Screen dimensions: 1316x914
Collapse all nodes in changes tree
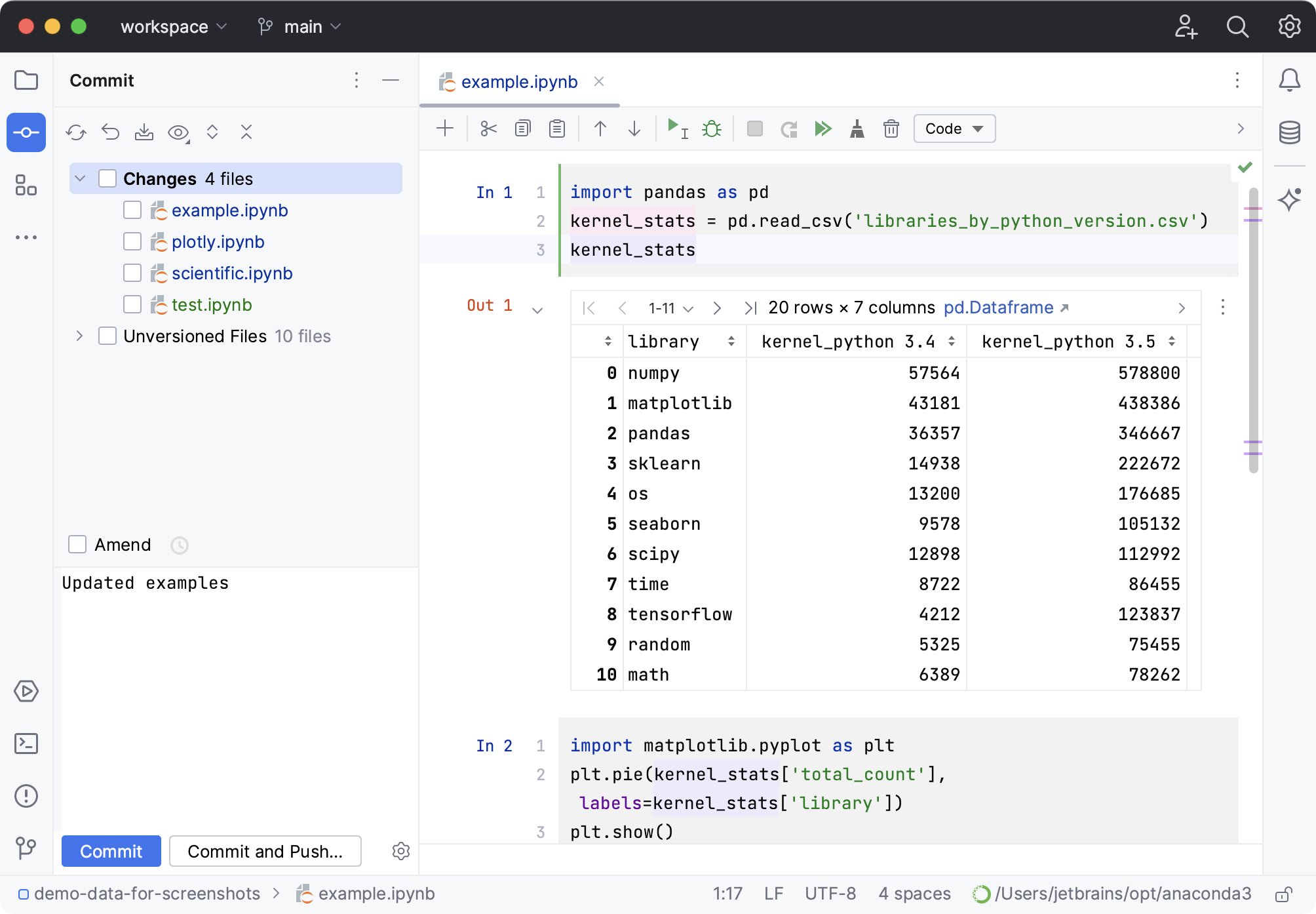(x=246, y=132)
